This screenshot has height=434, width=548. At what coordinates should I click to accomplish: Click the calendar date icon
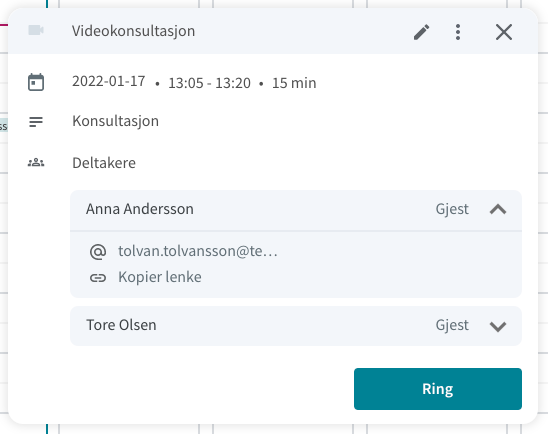(36, 82)
